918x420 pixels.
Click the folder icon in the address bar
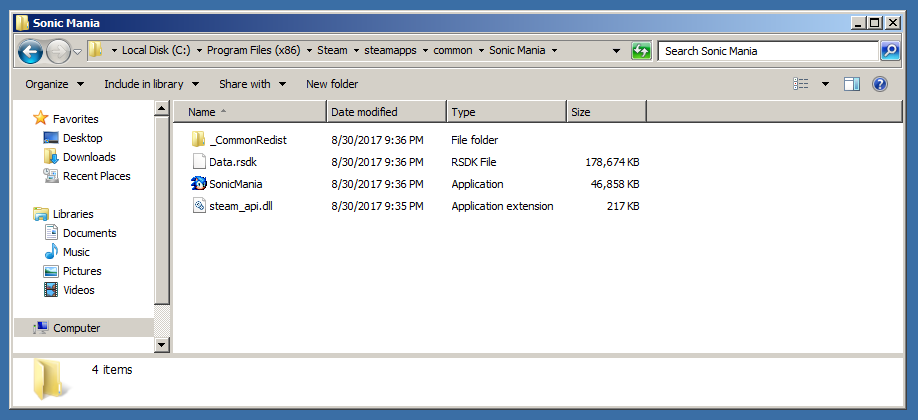(x=96, y=50)
